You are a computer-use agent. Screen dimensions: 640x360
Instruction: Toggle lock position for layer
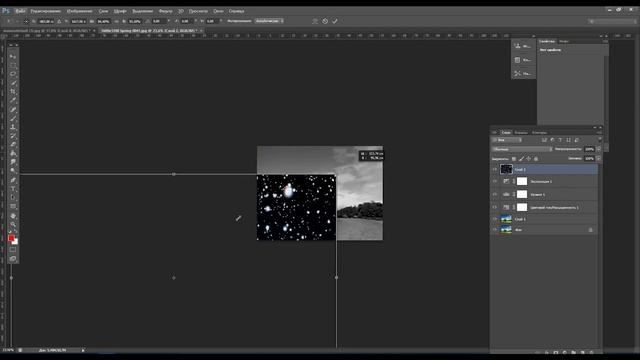[x=529, y=159]
